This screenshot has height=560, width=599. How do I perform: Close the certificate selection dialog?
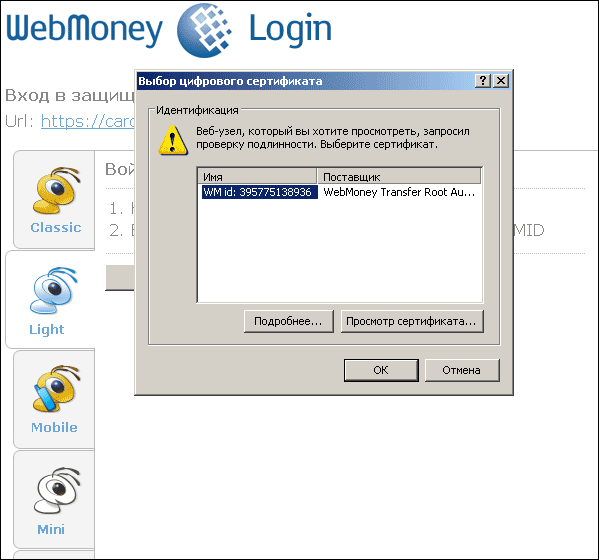tap(501, 81)
